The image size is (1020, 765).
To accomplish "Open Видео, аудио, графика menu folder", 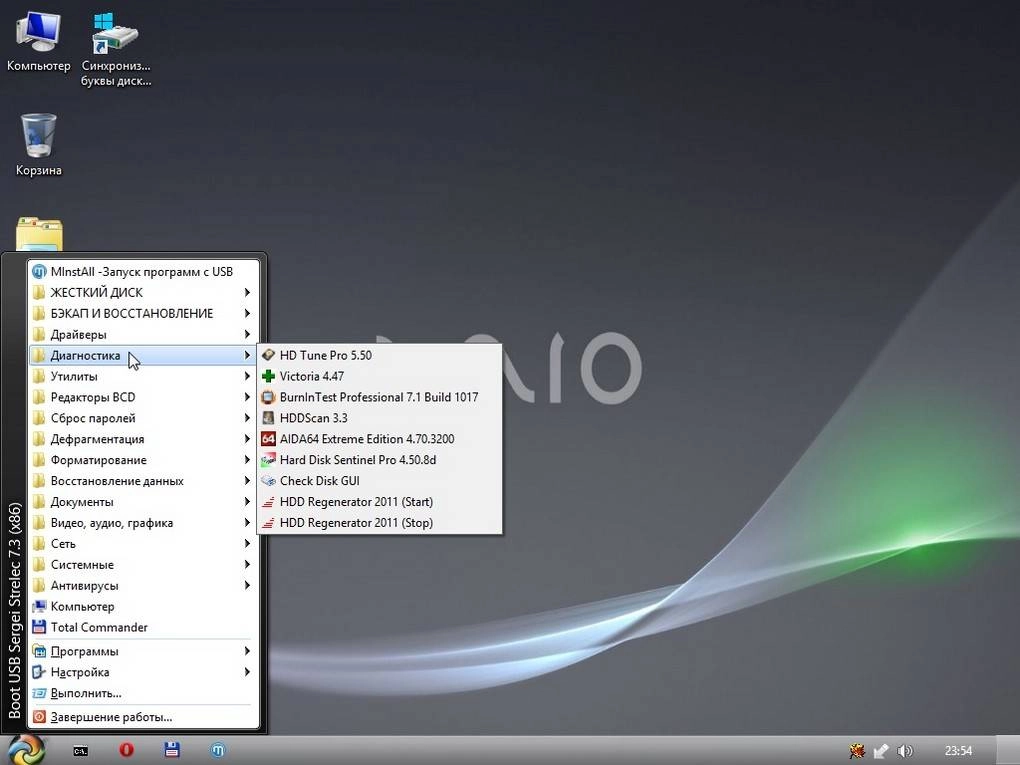I will 142,522.
